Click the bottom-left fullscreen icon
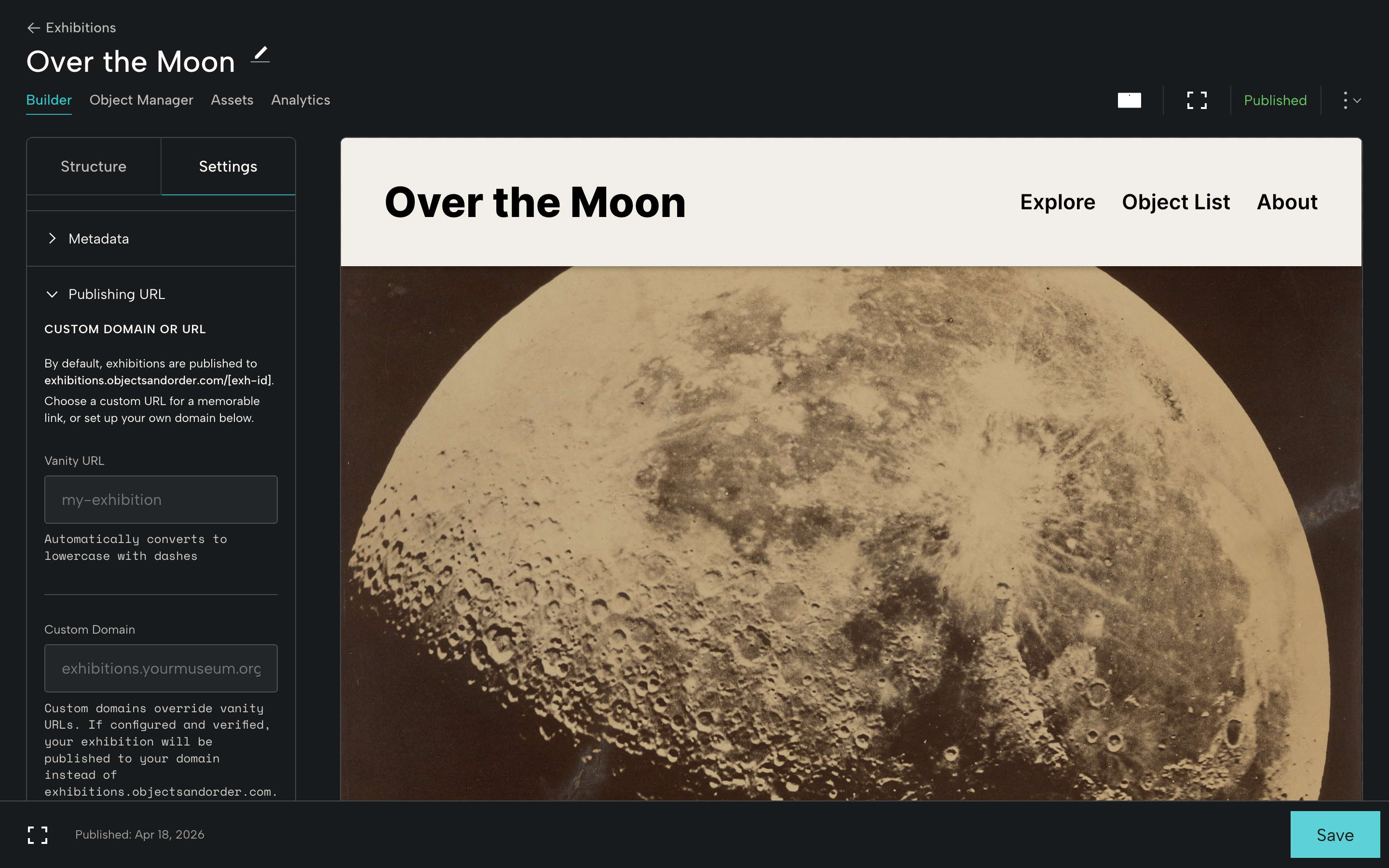The height and width of the screenshot is (868, 1389). pos(38,835)
